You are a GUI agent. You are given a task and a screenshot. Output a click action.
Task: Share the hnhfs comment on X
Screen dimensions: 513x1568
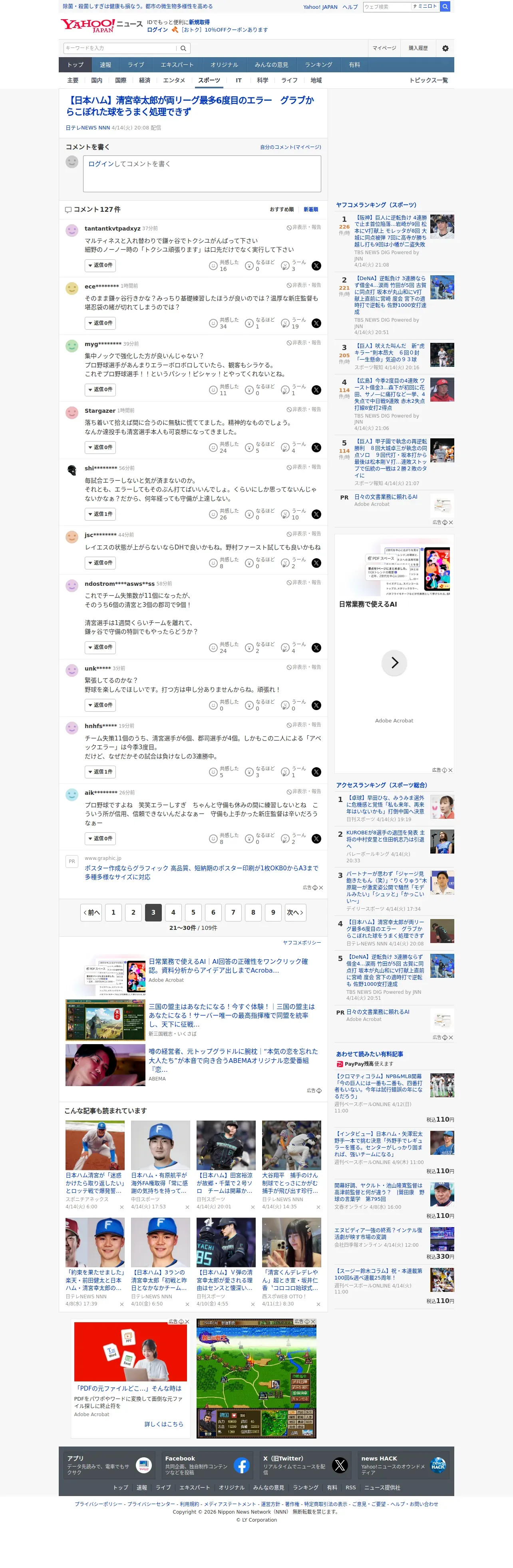[316, 772]
